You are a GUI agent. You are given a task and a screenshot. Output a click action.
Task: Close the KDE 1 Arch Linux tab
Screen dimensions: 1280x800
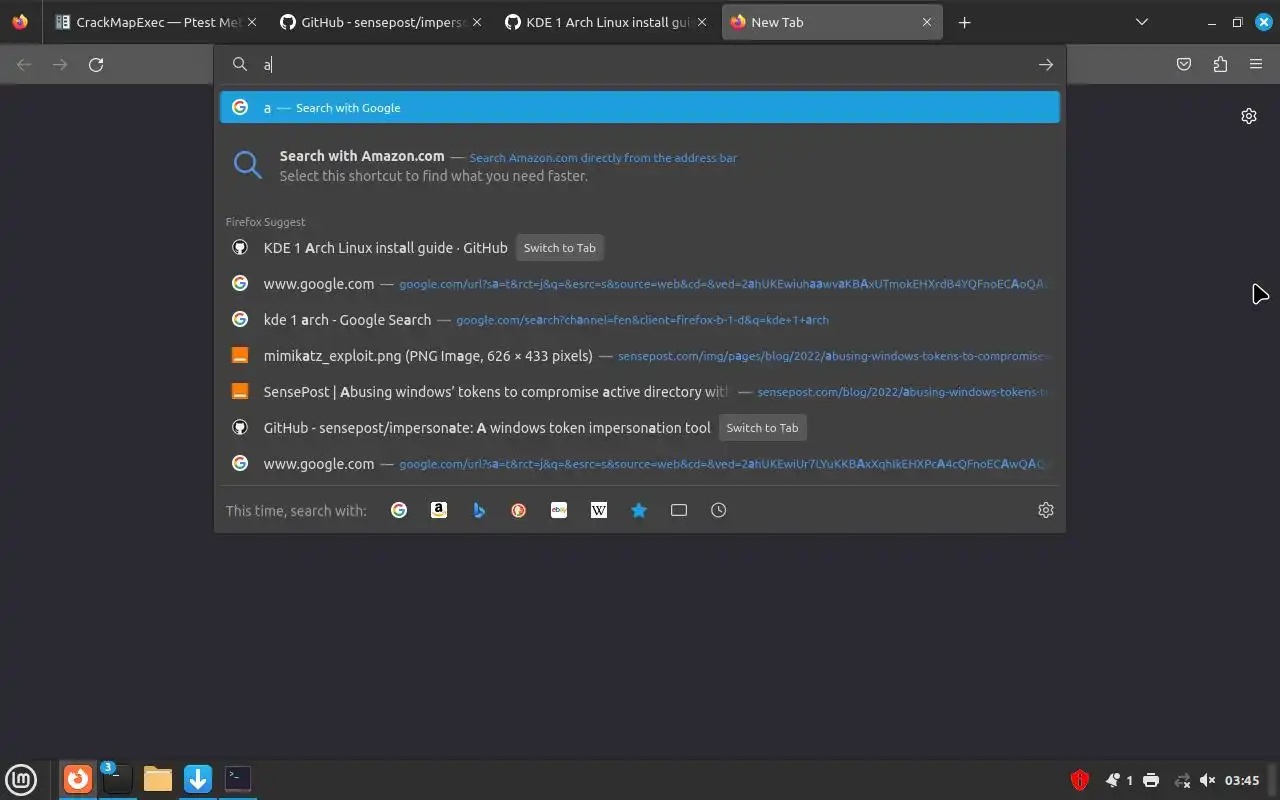click(x=702, y=22)
